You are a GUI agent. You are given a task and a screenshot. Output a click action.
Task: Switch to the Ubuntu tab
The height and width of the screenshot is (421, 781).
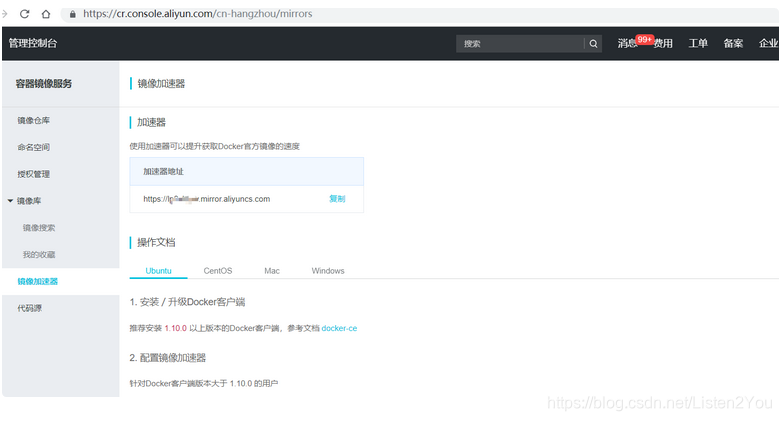158,271
